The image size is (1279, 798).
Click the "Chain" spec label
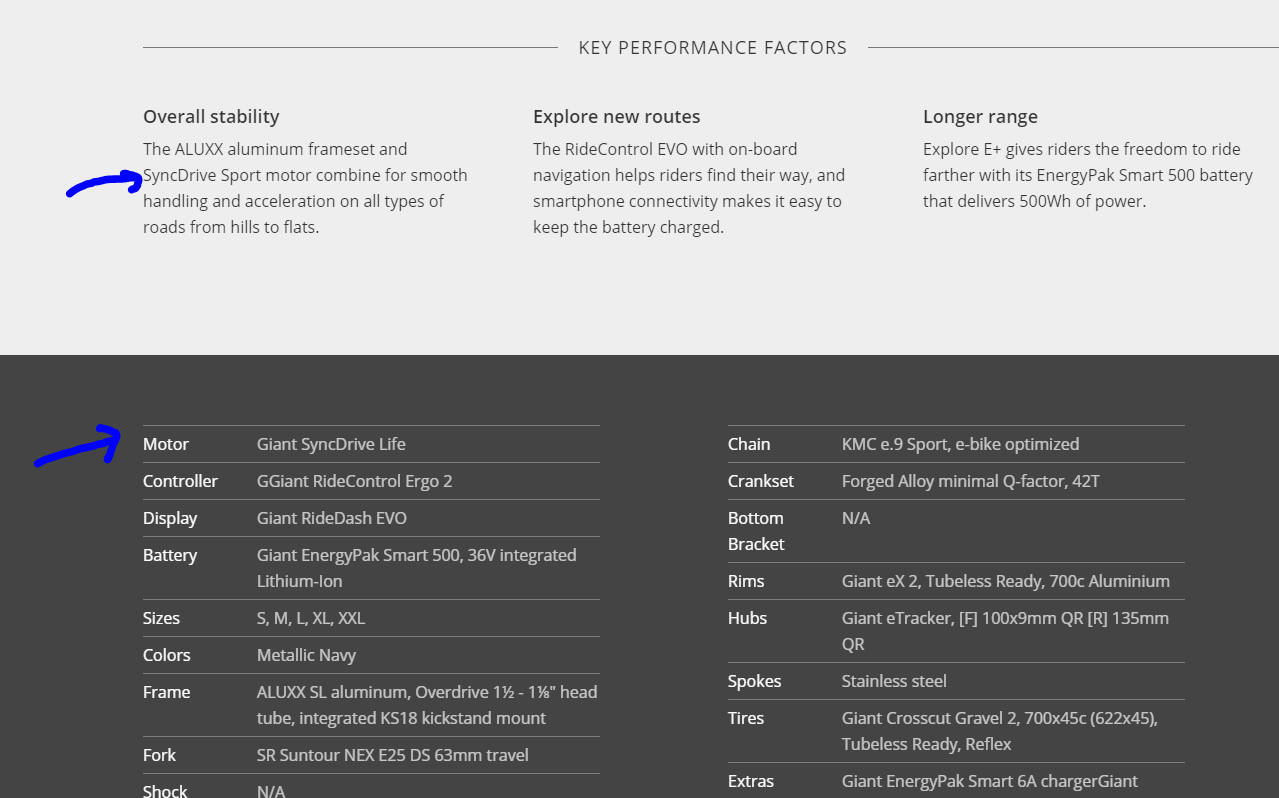pos(749,444)
